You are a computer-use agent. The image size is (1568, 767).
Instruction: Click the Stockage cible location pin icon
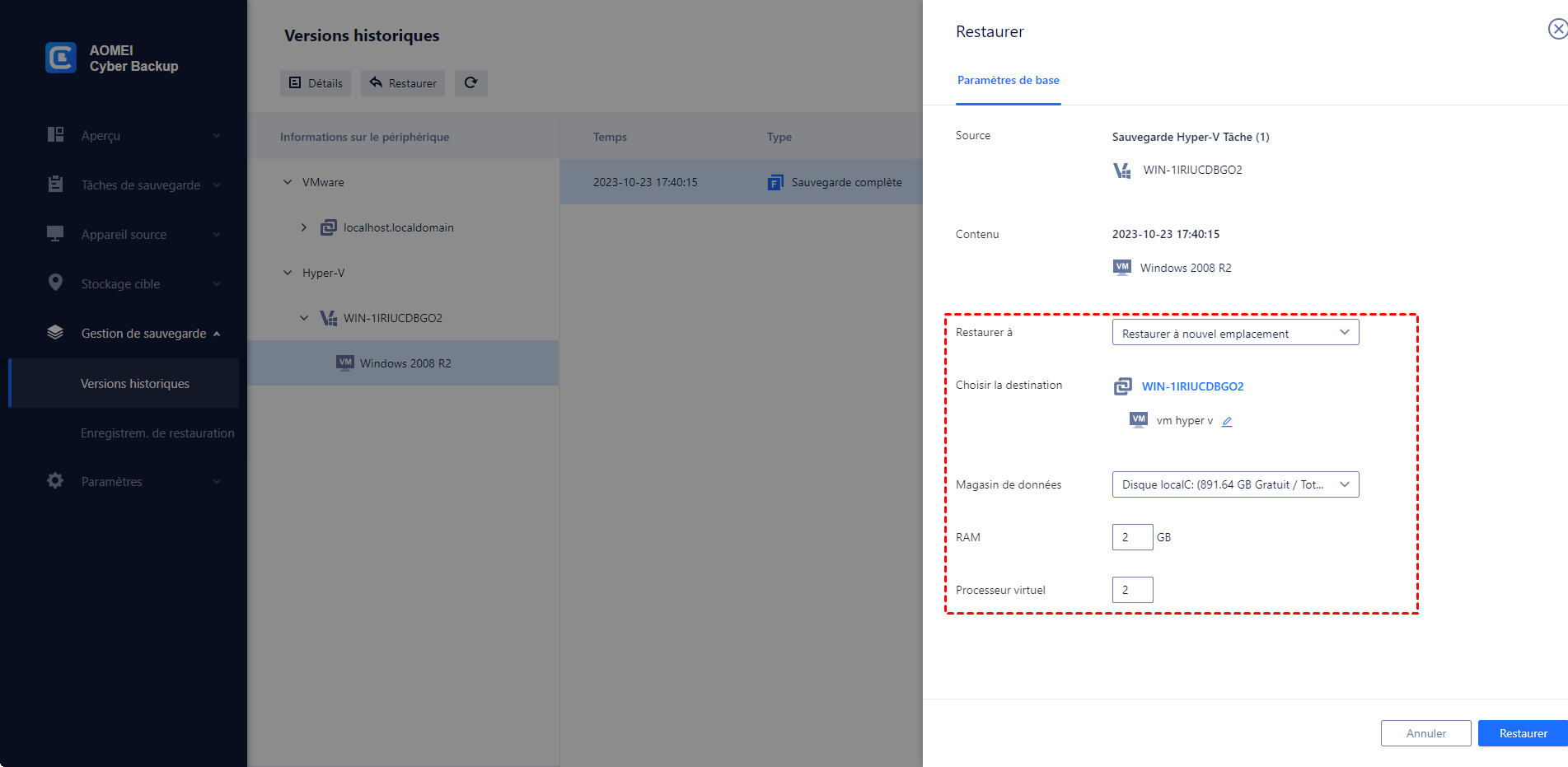tap(55, 283)
